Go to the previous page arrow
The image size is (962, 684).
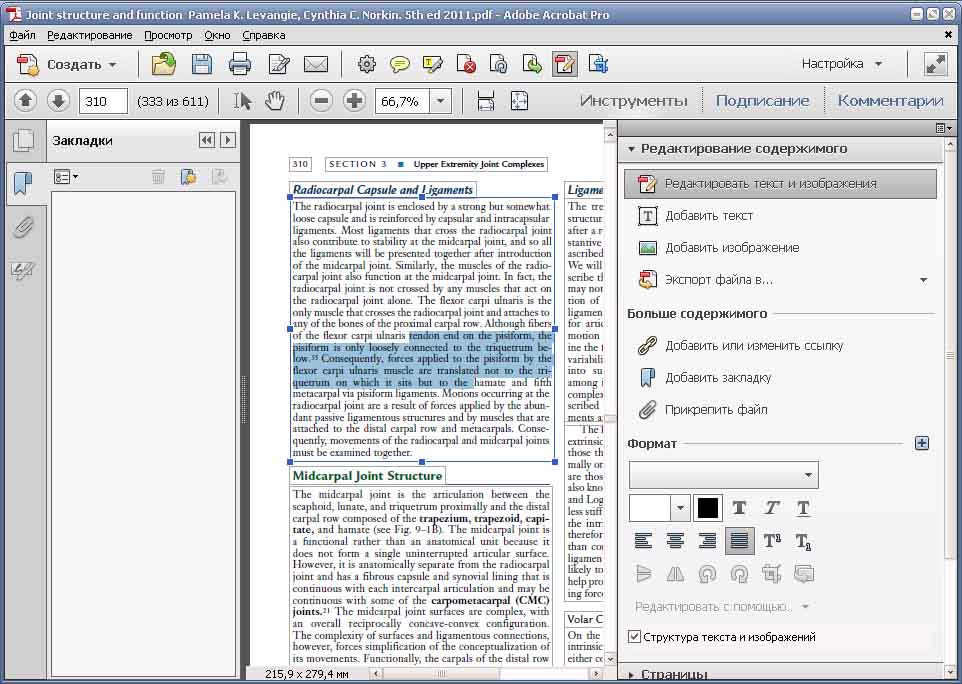[25, 101]
